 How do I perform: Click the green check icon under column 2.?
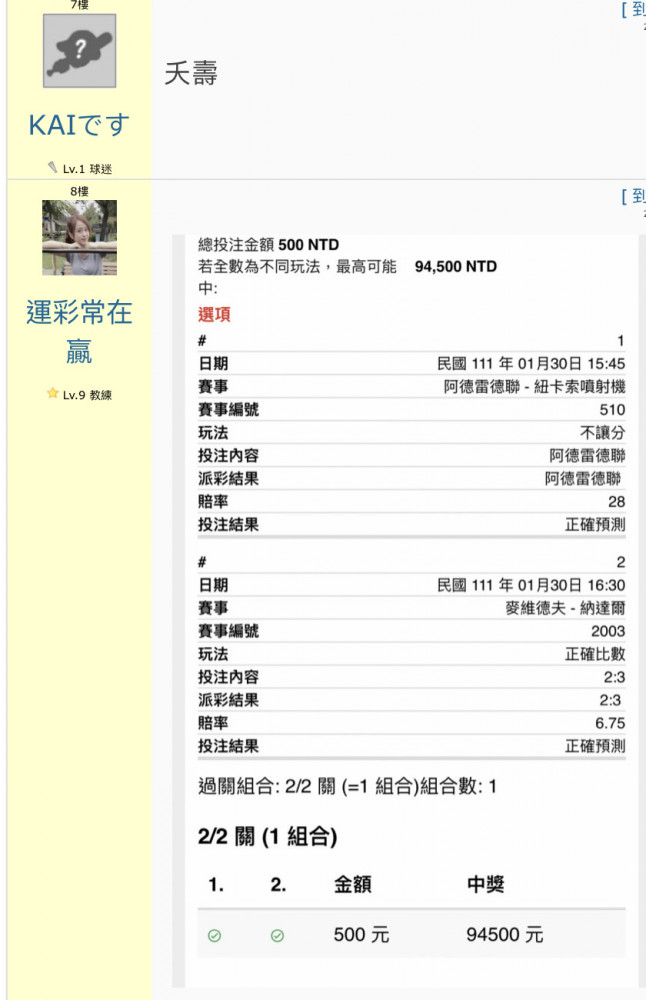pos(277,936)
